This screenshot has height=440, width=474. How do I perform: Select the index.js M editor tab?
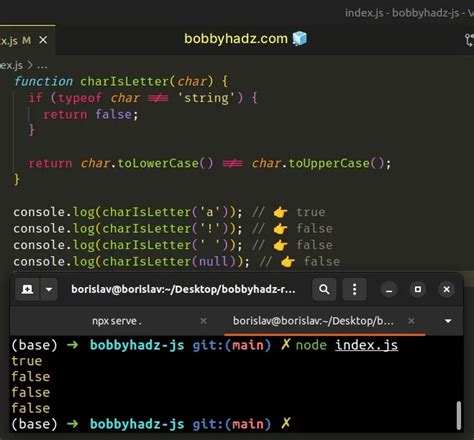point(27,40)
